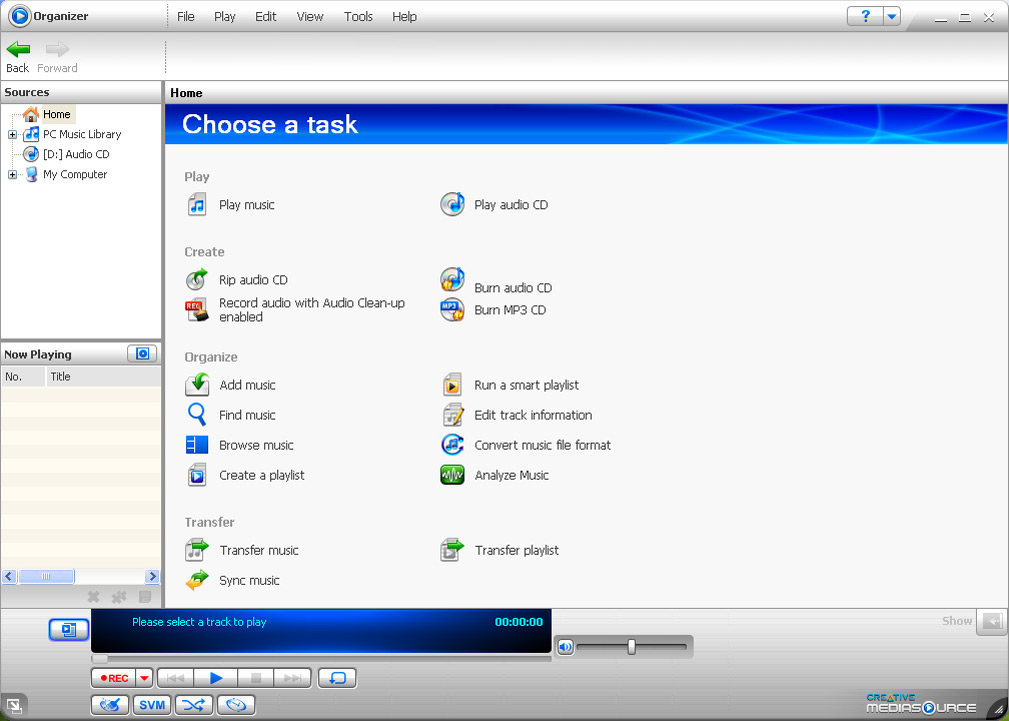
Task: Click the Edit track information icon
Action: pos(452,415)
